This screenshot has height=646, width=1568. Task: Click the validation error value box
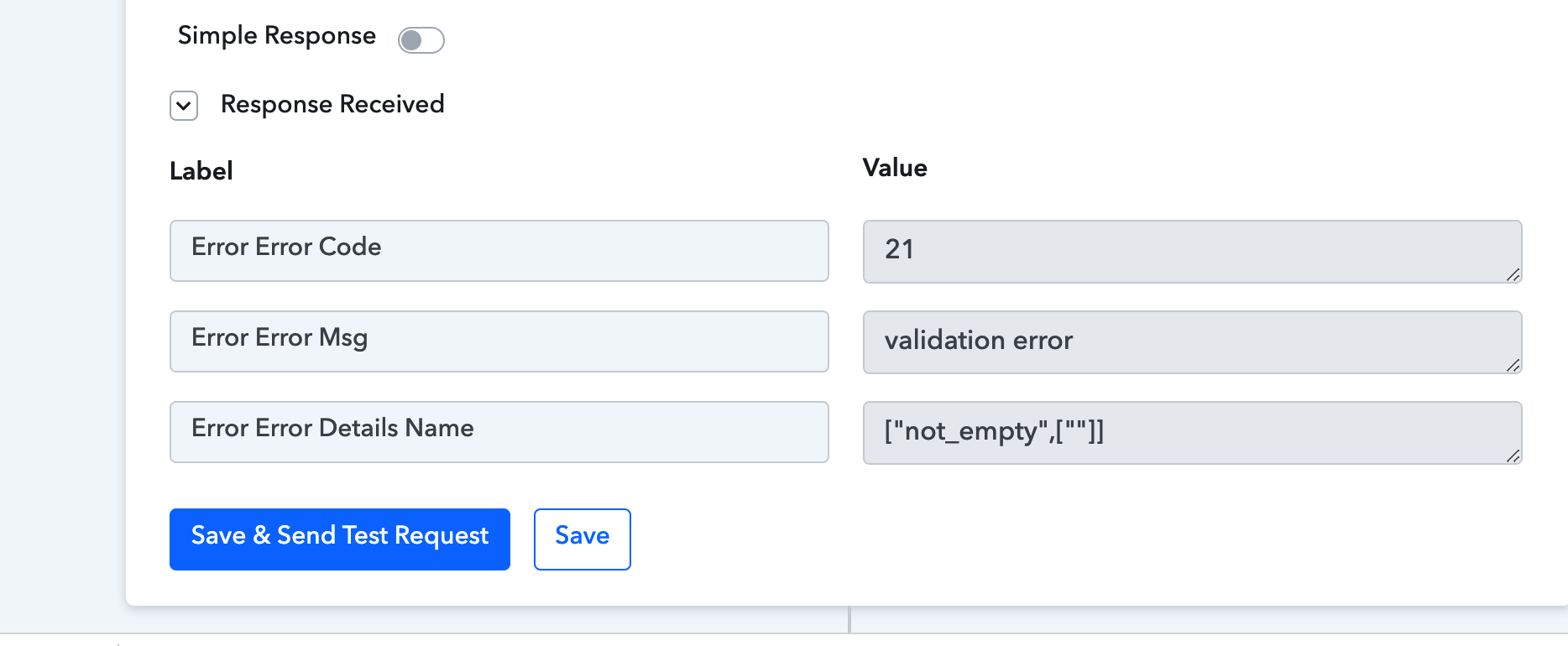[1191, 341]
